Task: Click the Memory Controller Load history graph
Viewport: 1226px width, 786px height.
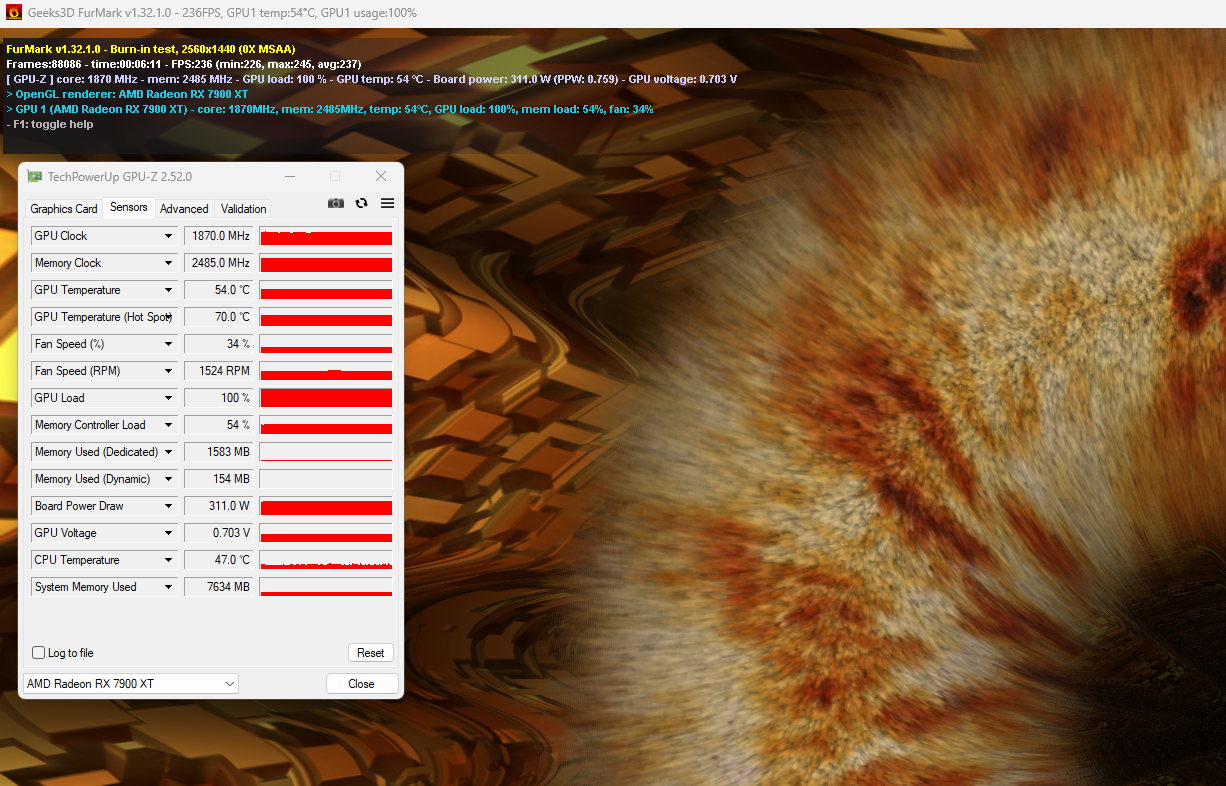Action: [326, 425]
